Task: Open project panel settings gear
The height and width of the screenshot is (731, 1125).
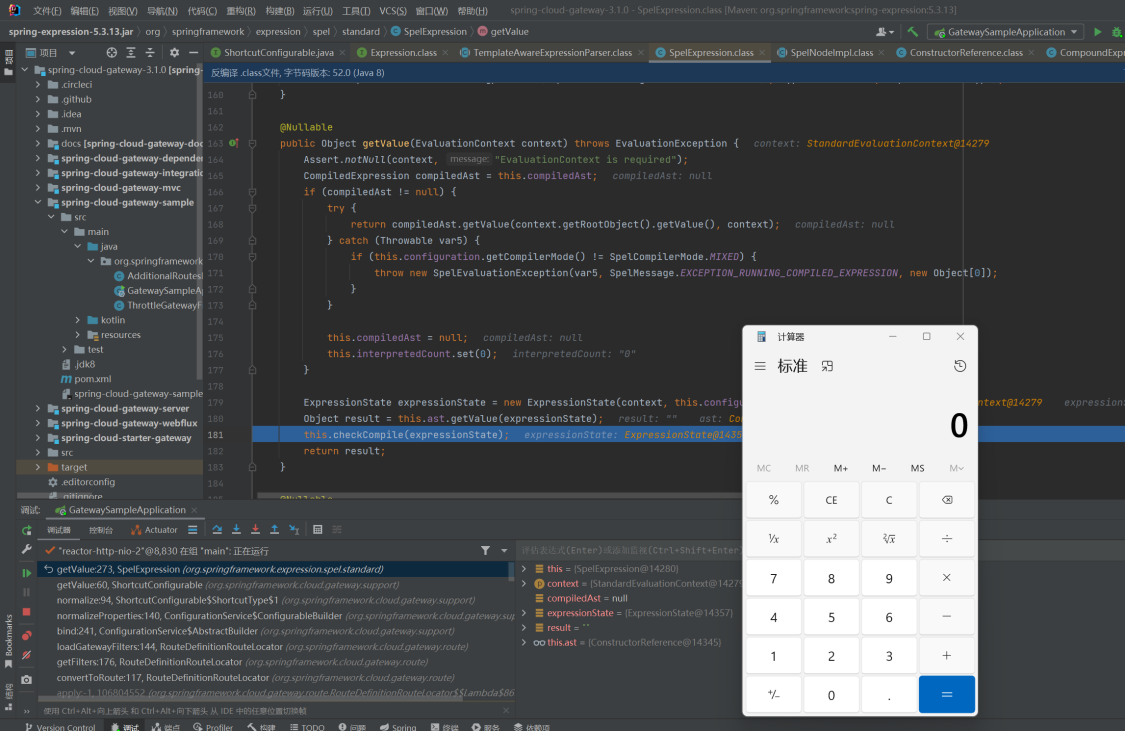Action: [x=174, y=52]
